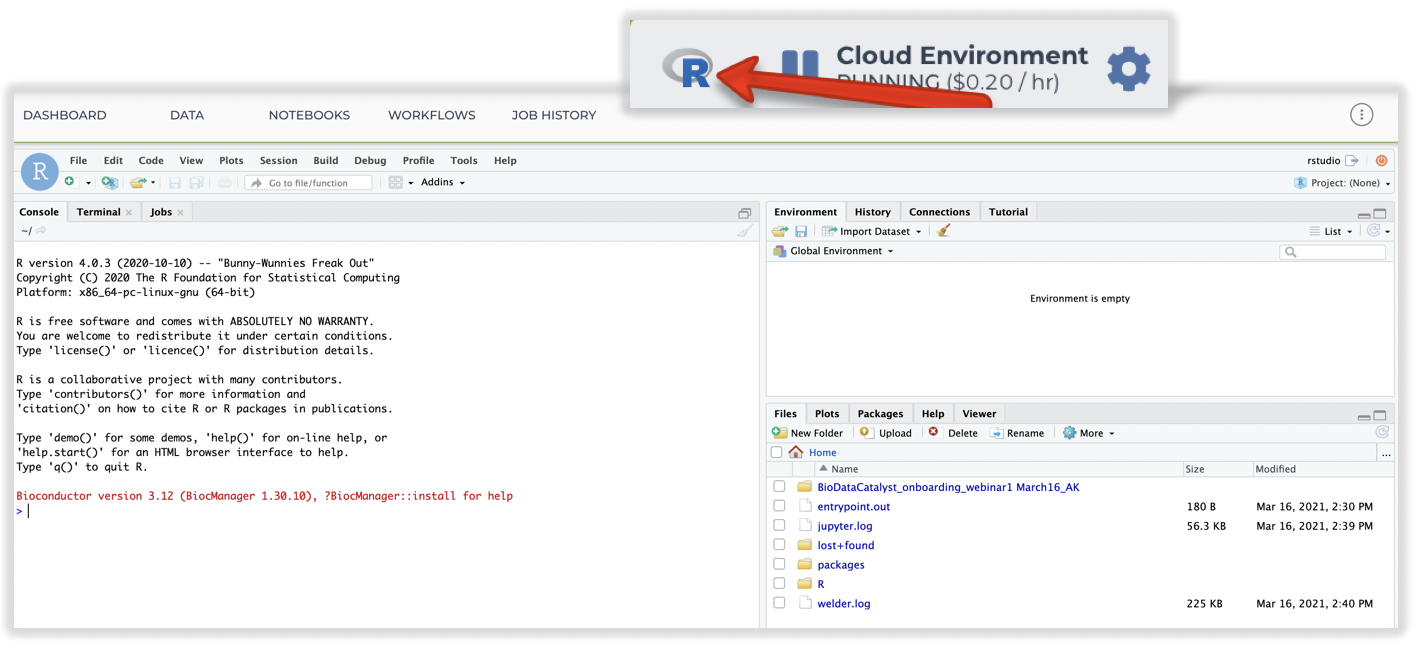Screen dimensions: 1424x664
Task: Select the jupyter.log file checkbox
Action: click(x=779, y=526)
